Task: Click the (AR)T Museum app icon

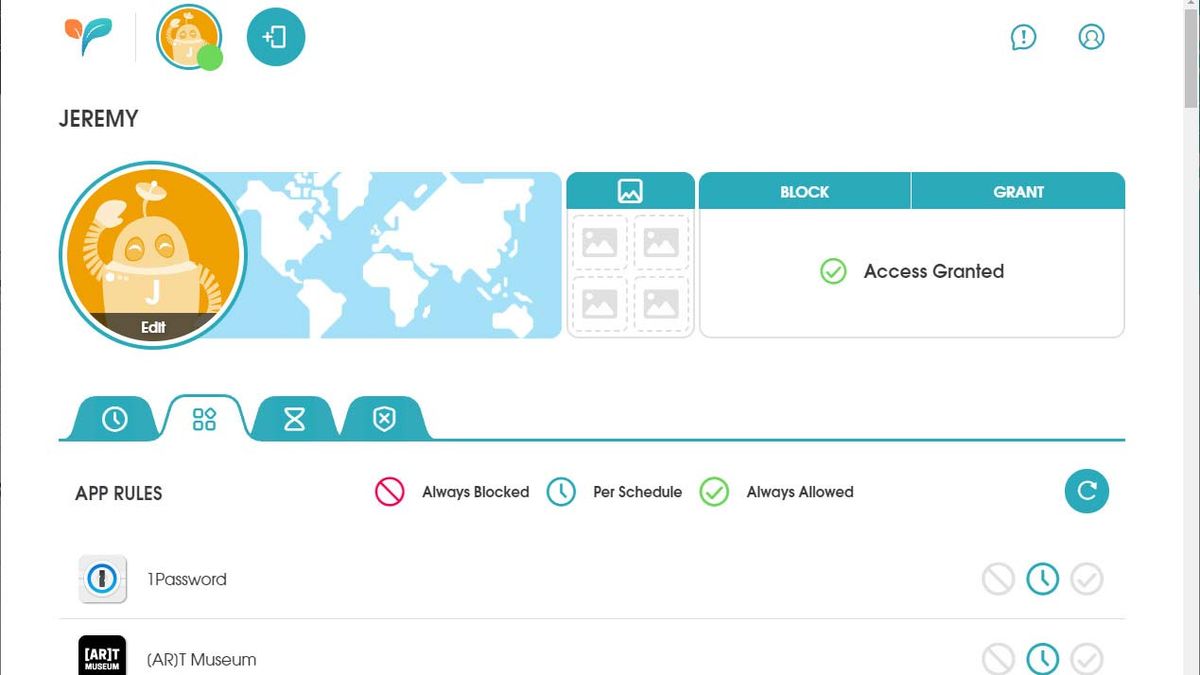Action: point(100,656)
